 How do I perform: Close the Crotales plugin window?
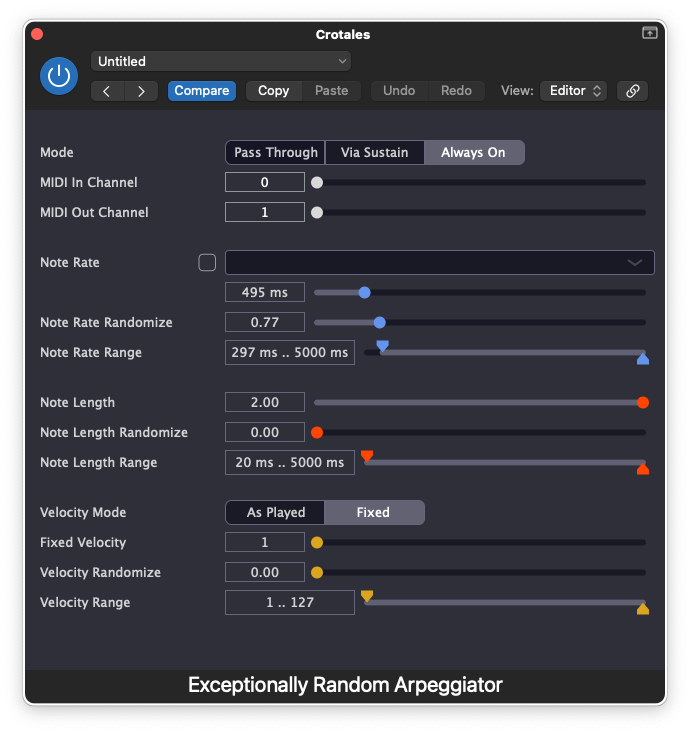pos(37,34)
